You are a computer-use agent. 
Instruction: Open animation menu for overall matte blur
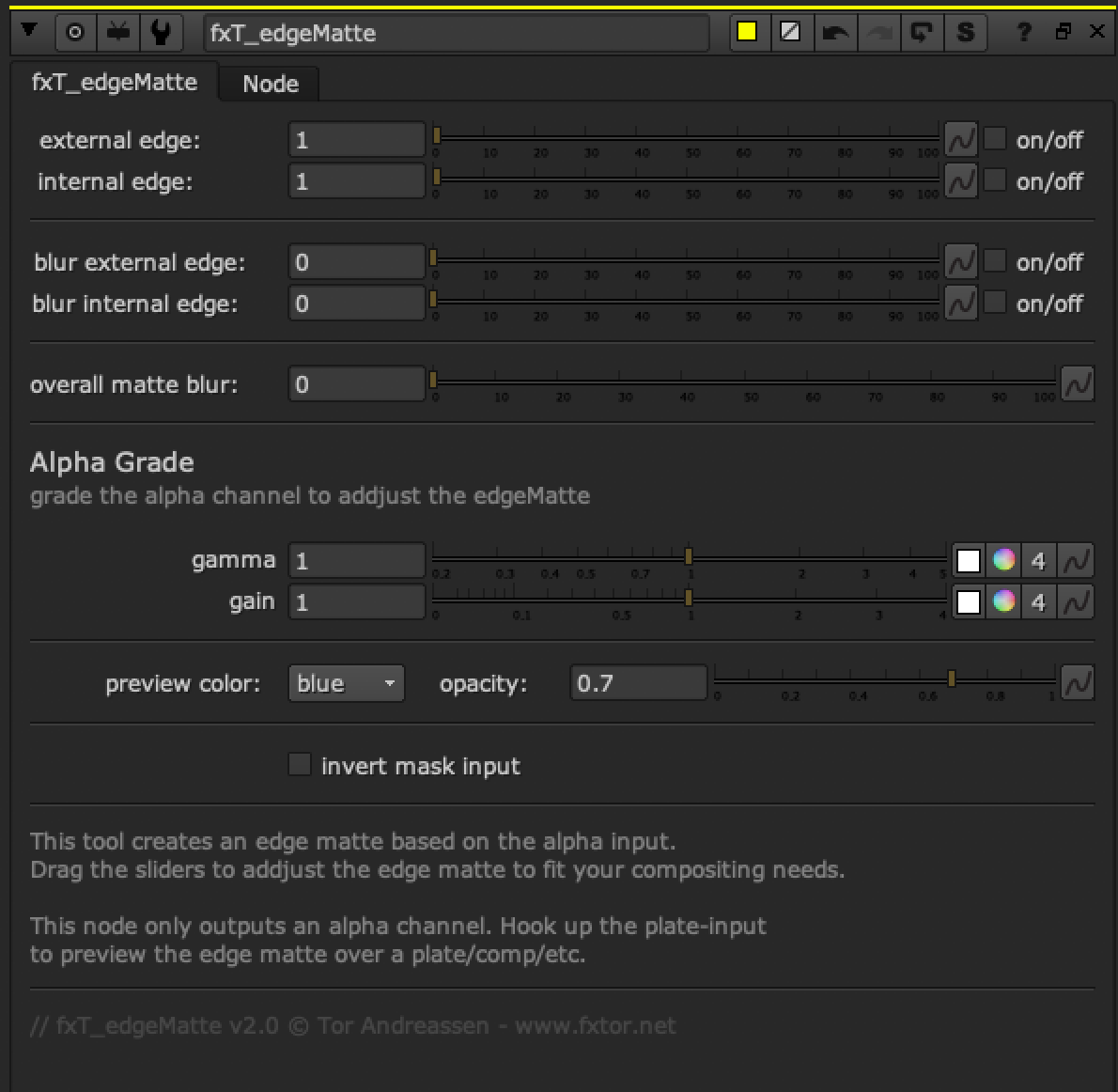[x=1077, y=384]
